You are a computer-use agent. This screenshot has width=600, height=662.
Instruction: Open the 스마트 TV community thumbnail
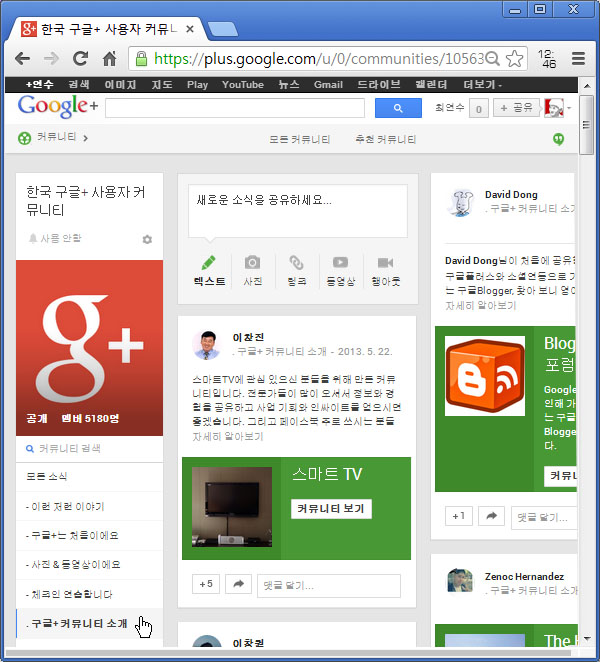[232, 507]
